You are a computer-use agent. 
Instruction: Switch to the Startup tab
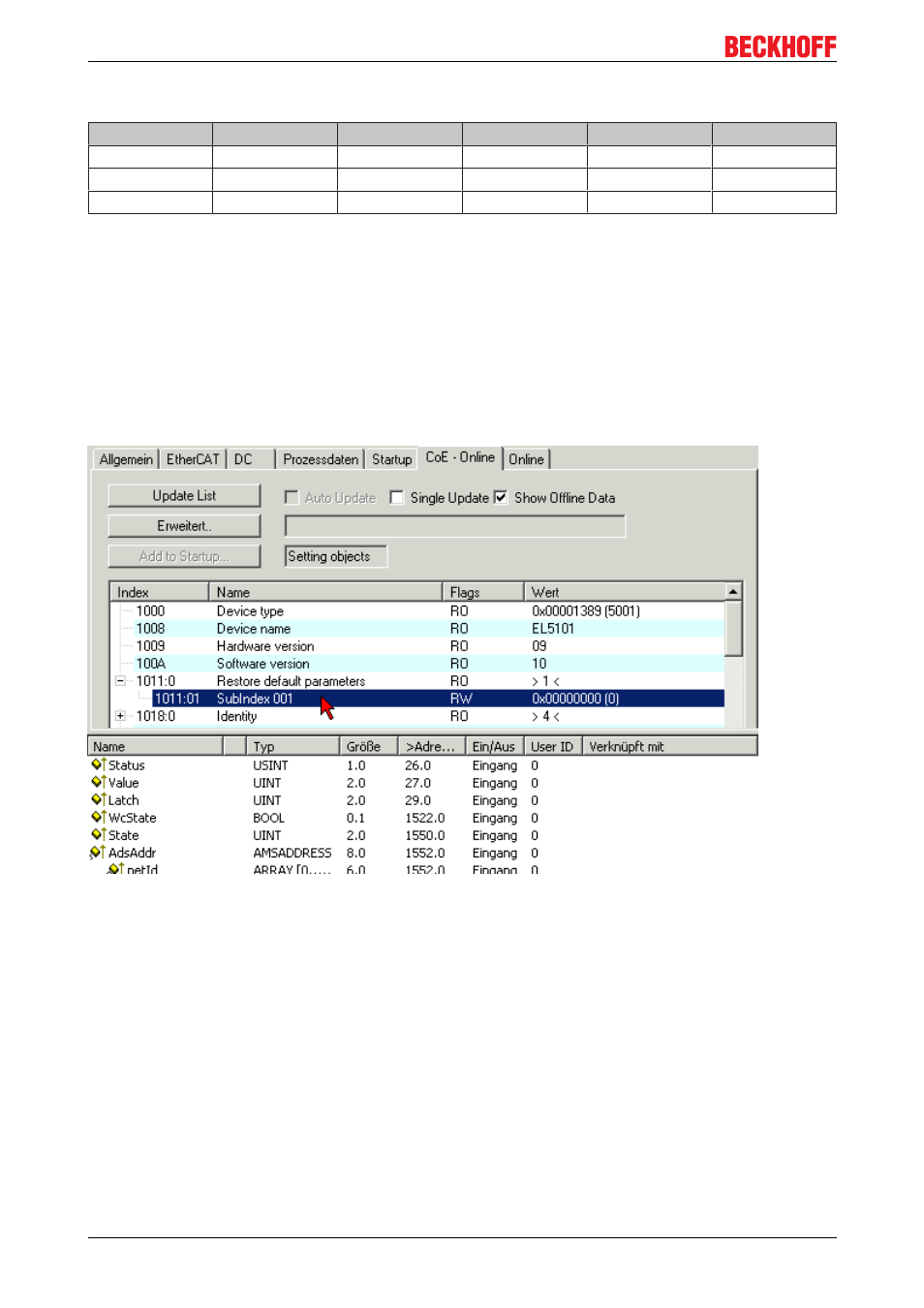click(391, 459)
